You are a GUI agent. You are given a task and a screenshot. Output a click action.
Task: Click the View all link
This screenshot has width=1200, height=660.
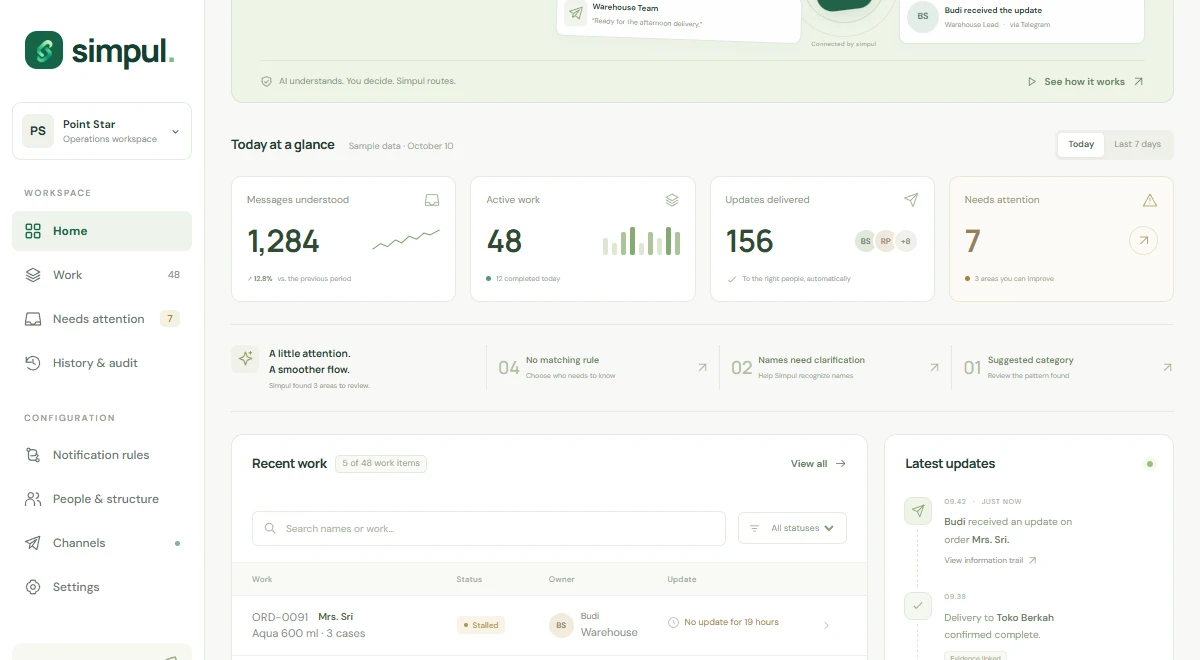tap(818, 464)
